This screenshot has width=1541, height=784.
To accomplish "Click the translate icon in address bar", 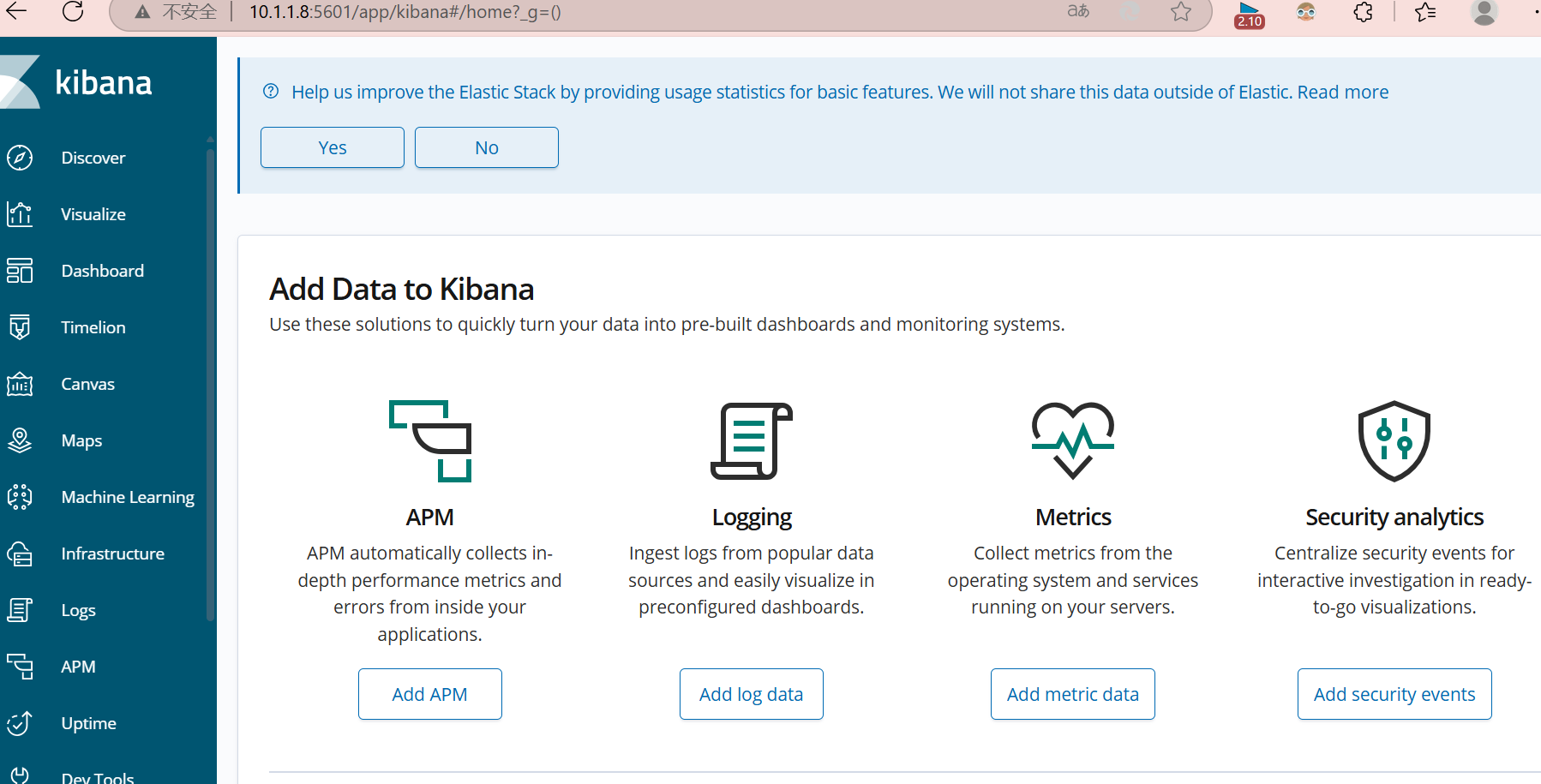I will [x=1078, y=11].
